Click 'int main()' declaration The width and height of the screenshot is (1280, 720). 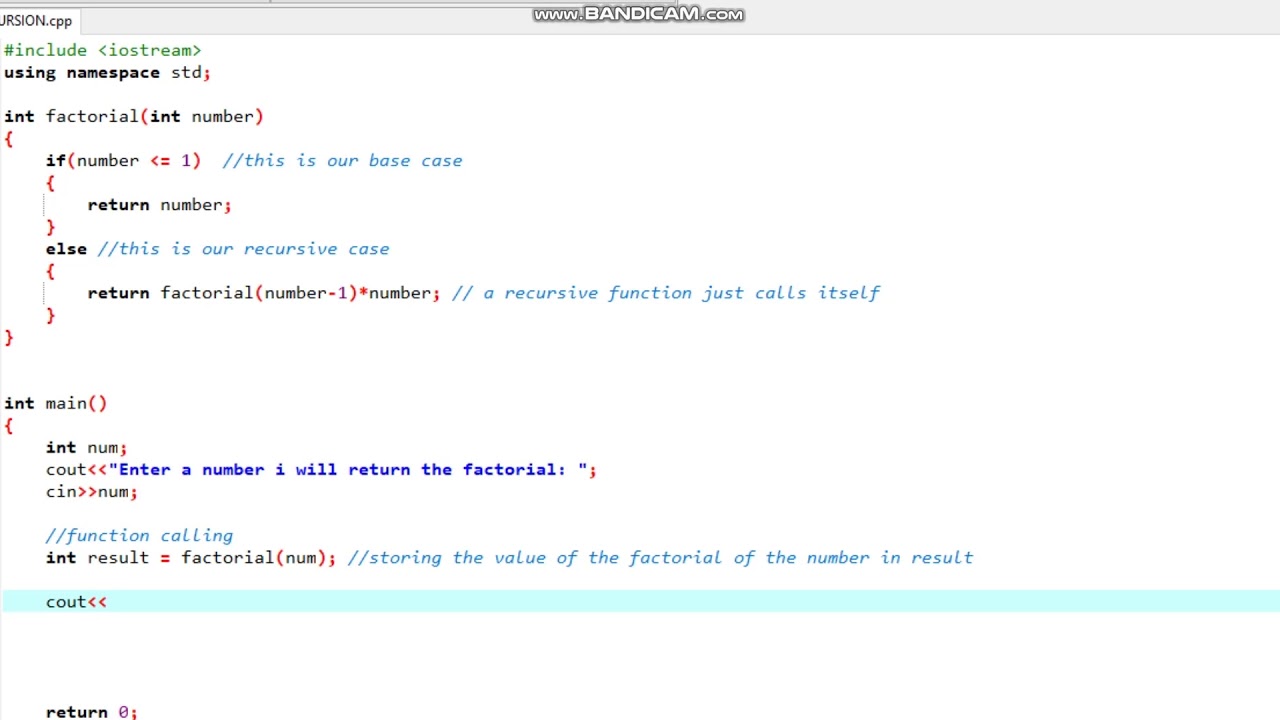coord(56,403)
